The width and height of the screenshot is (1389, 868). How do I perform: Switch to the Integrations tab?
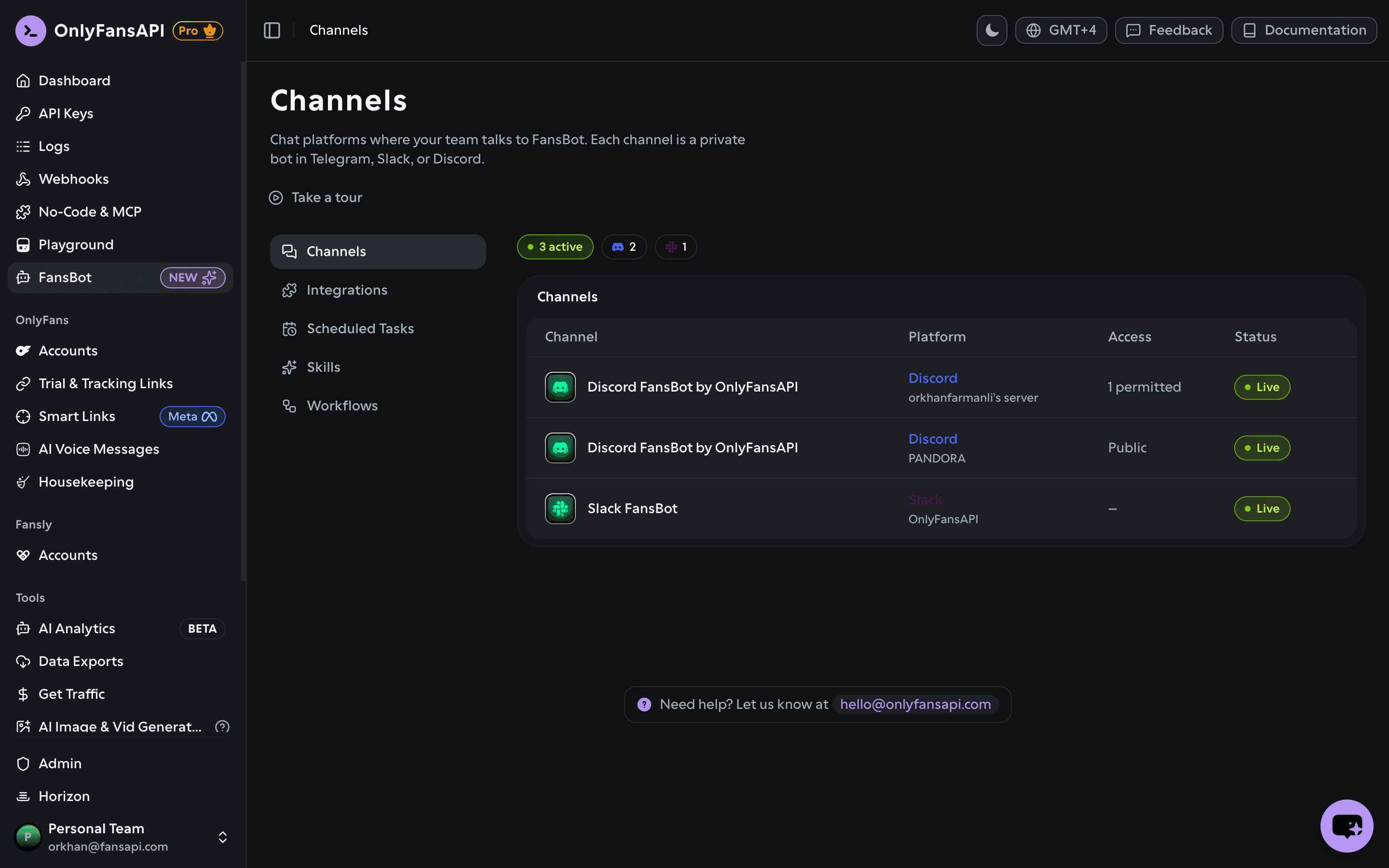tap(378, 290)
